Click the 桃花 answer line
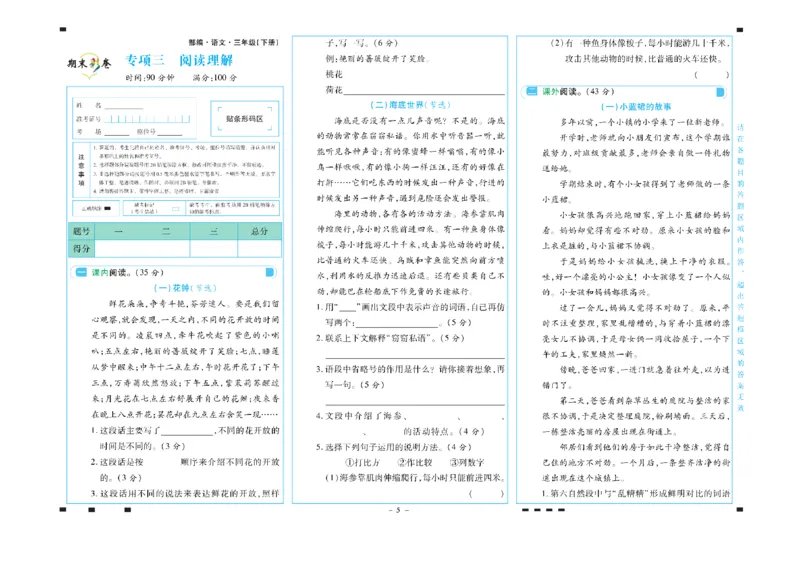800x566 pixels. coord(423,75)
